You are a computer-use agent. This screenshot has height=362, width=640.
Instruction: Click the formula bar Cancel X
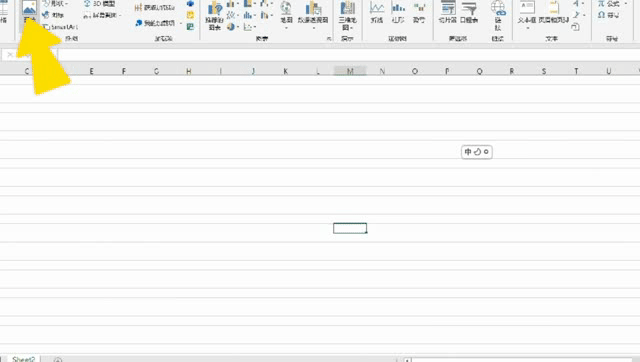[10, 55]
